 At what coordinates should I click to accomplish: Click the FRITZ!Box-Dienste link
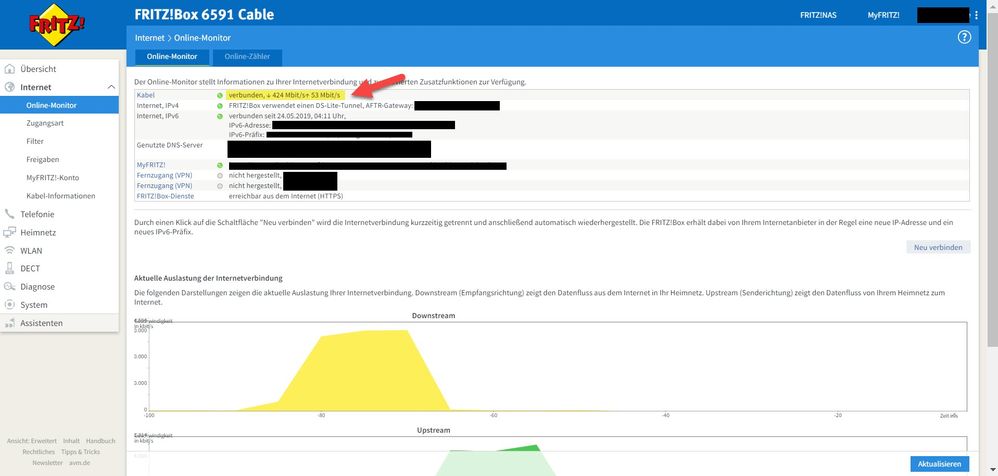coord(165,196)
